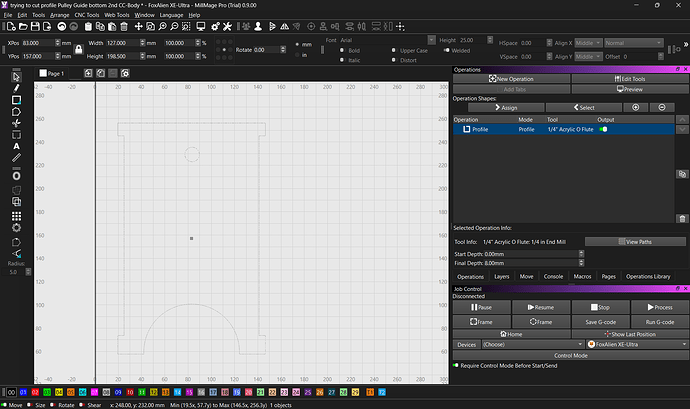
Task: Open the grid array tool
Action: coord(16,216)
